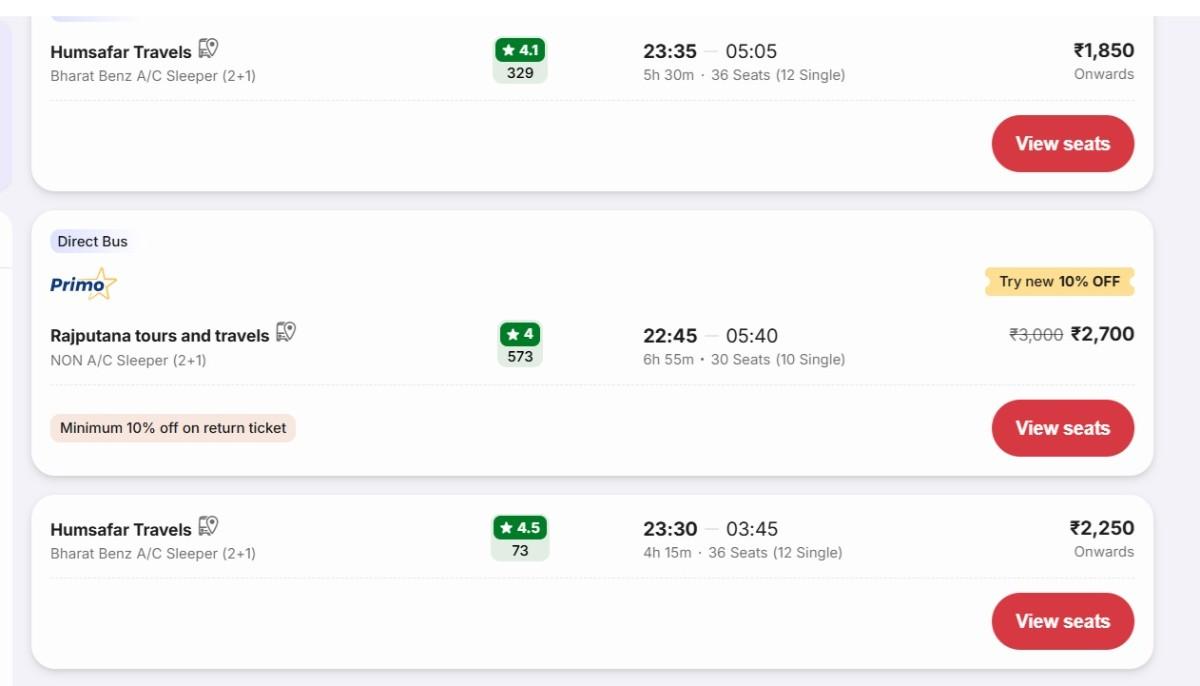View seats for Rajputana tours and travels

1062,428
